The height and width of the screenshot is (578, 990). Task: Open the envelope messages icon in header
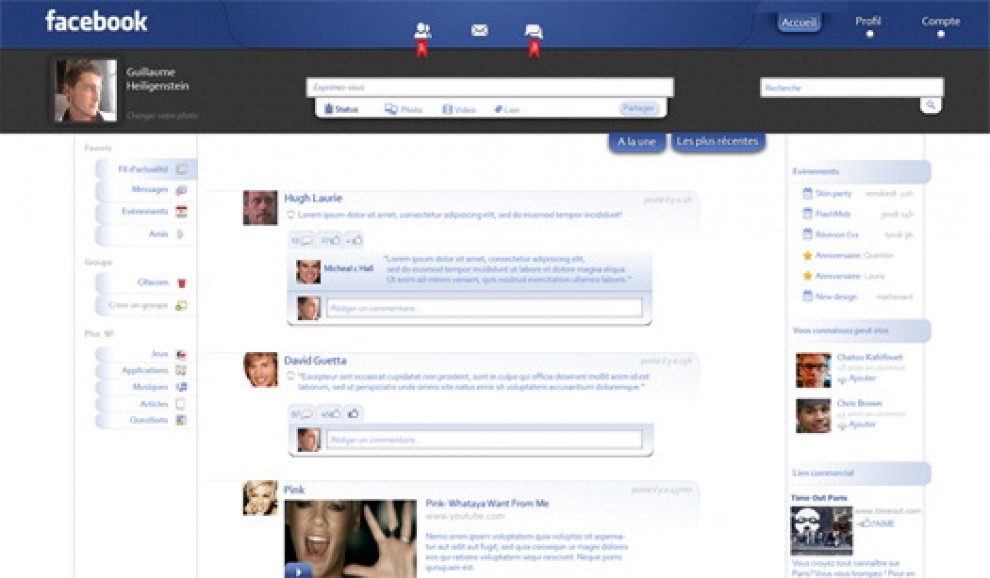(479, 30)
